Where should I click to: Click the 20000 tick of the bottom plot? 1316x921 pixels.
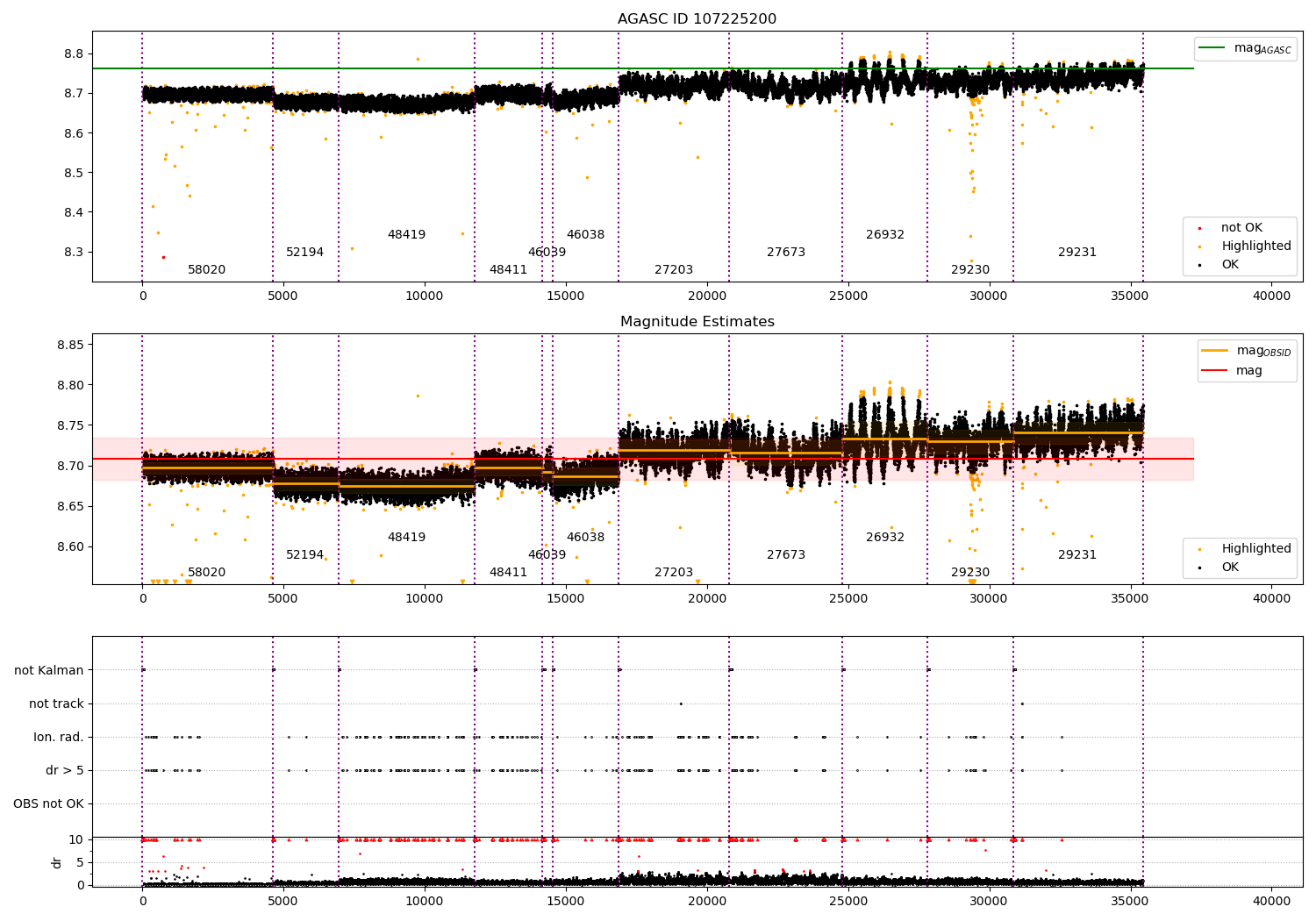pyautogui.click(x=707, y=901)
